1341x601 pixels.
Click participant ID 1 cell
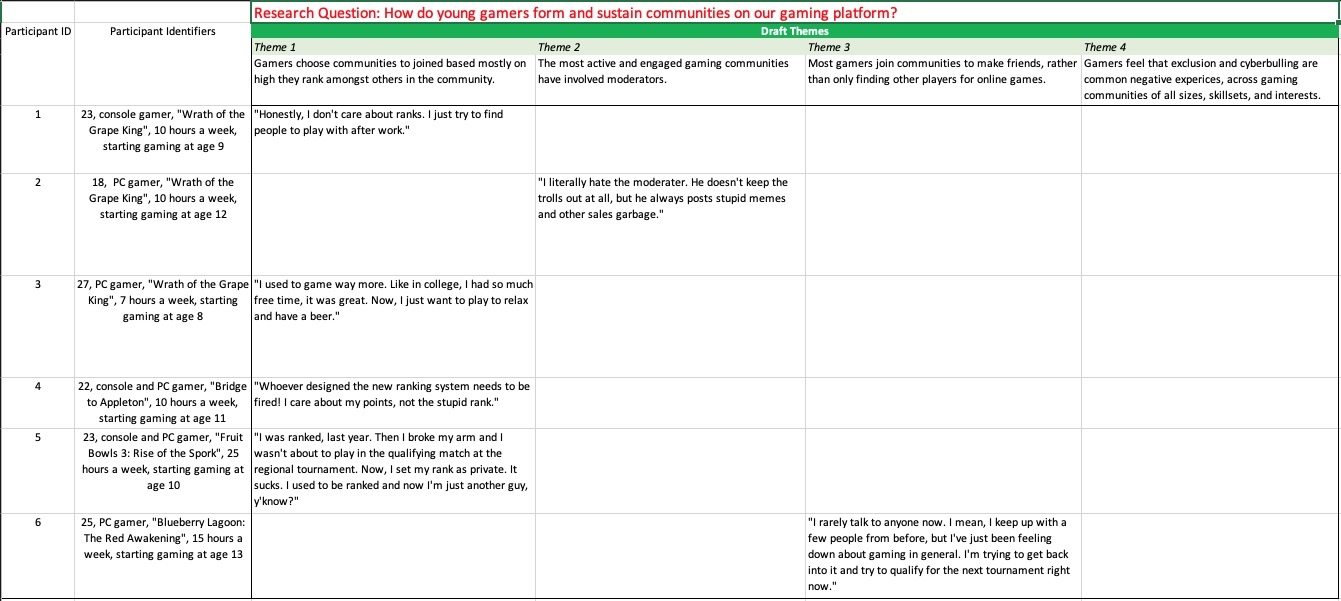(x=38, y=139)
